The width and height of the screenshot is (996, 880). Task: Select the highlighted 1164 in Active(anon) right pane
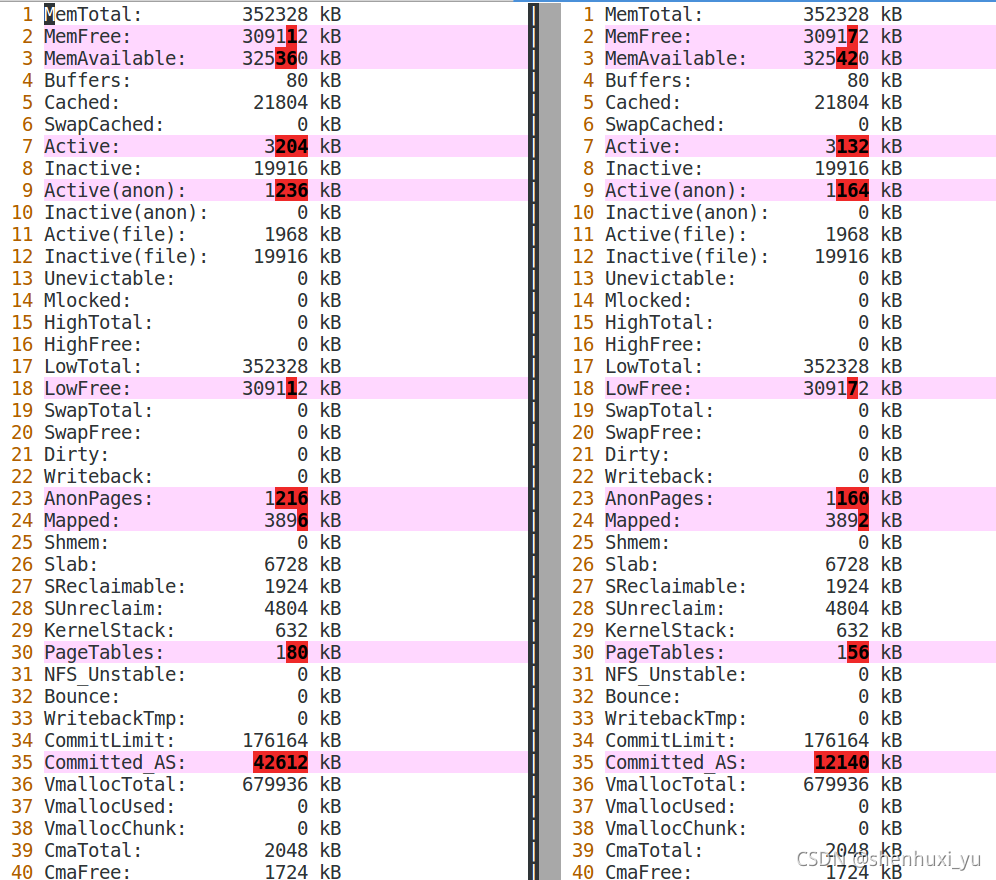tap(850, 190)
